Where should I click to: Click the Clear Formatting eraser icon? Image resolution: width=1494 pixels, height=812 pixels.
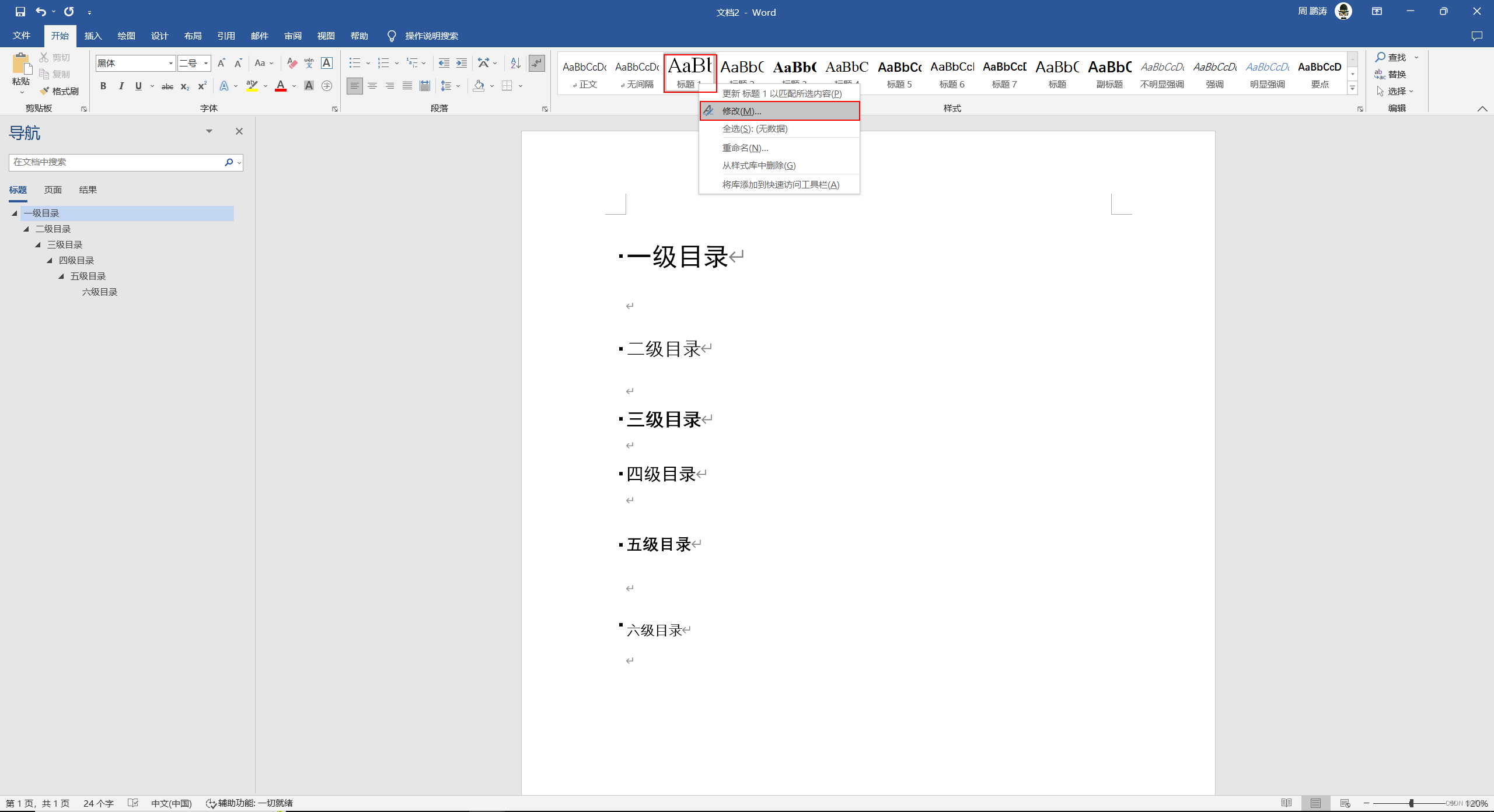click(x=292, y=63)
